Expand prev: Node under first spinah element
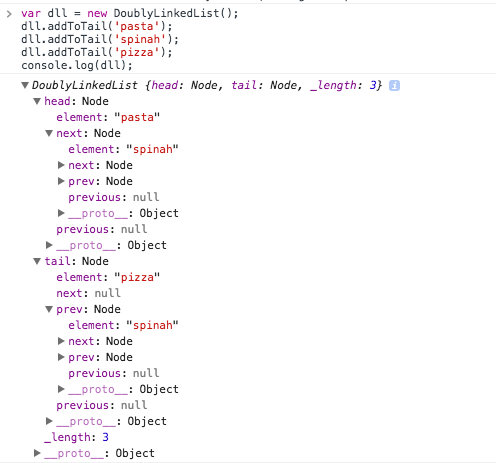Viewport: 496px width, 463px height. click(x=61, y=181)
